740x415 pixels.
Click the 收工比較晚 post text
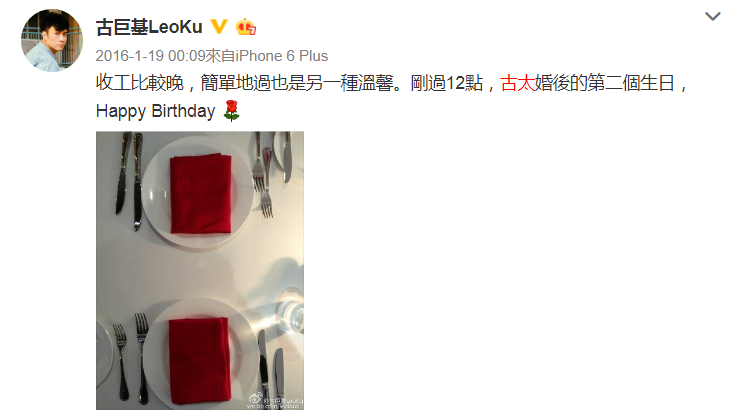(140, 84)
